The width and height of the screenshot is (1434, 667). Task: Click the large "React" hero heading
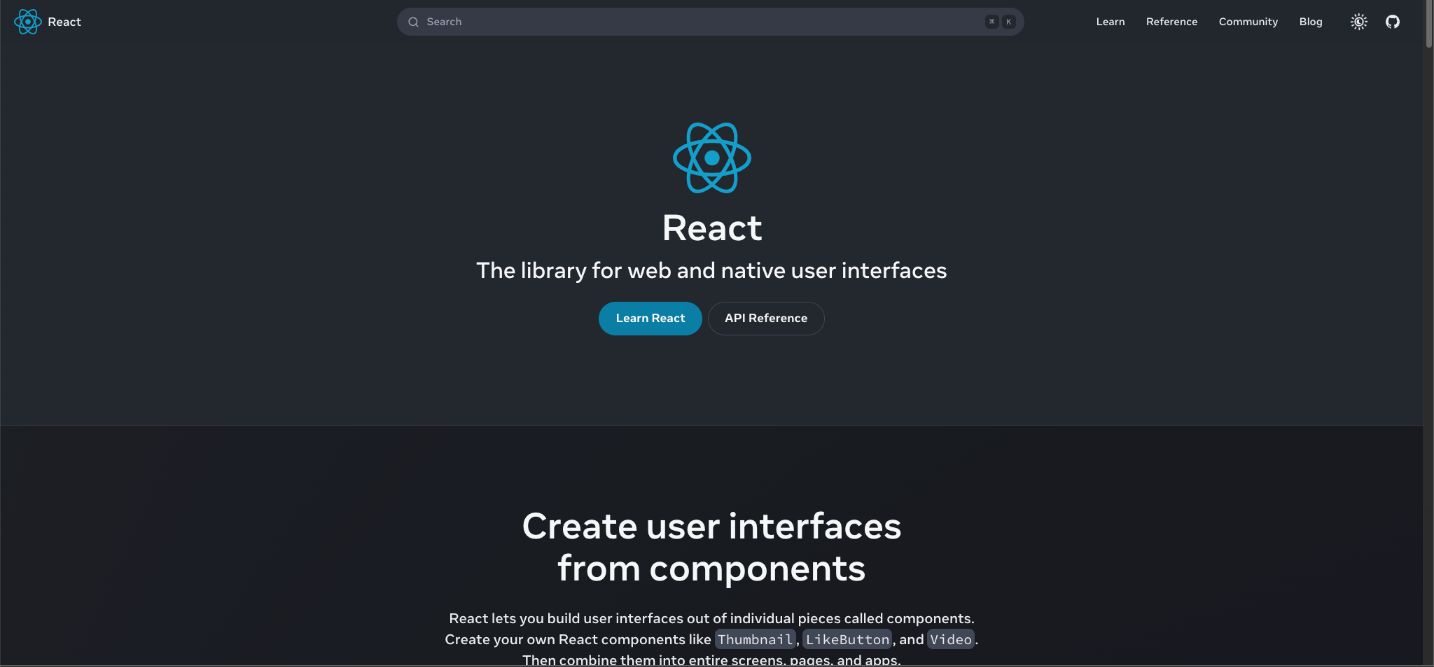tap(712, 228)
